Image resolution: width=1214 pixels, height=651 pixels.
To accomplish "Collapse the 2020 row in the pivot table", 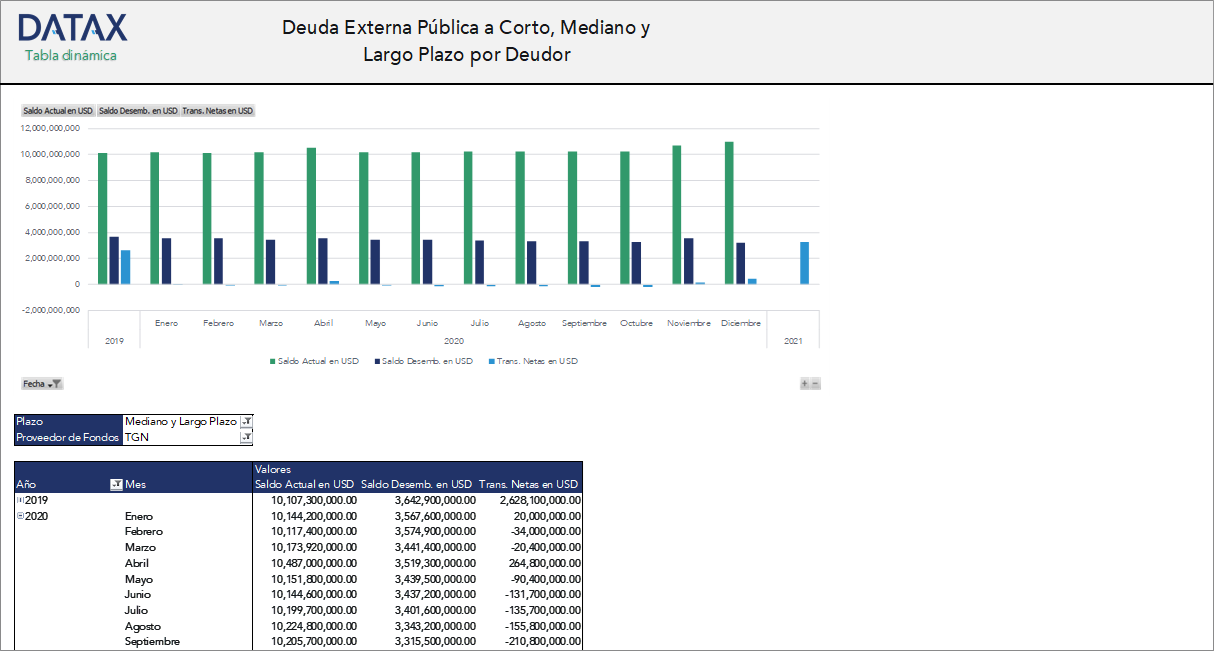I will [x=19, y=516].
